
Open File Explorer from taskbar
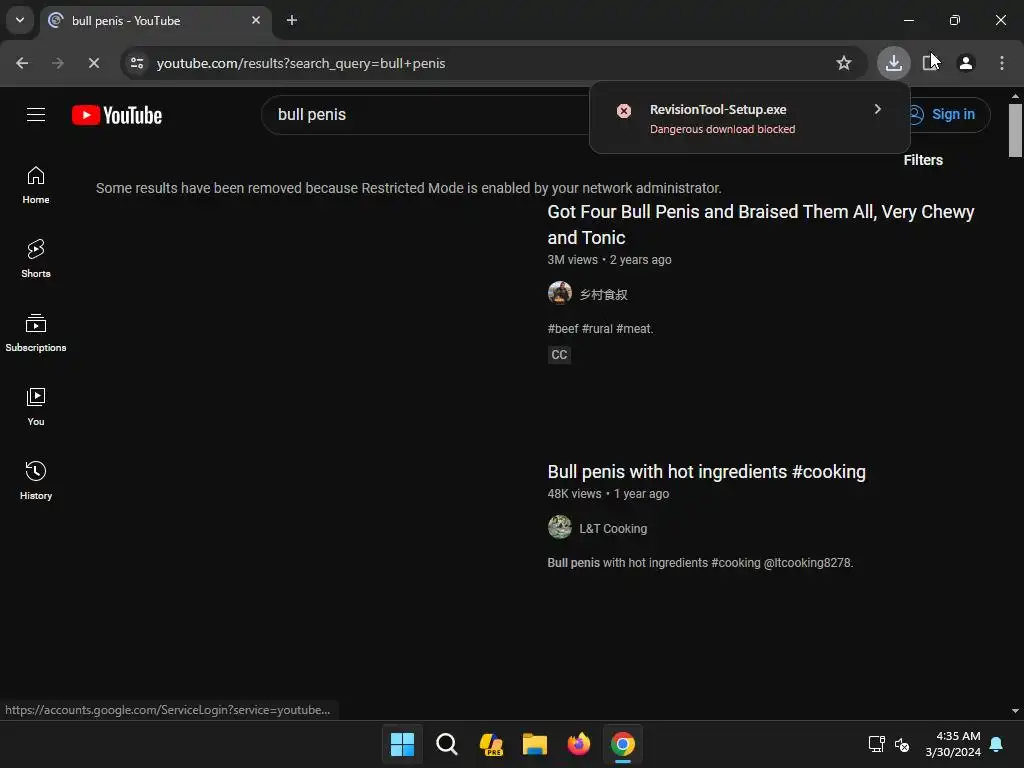coord(534,744)
